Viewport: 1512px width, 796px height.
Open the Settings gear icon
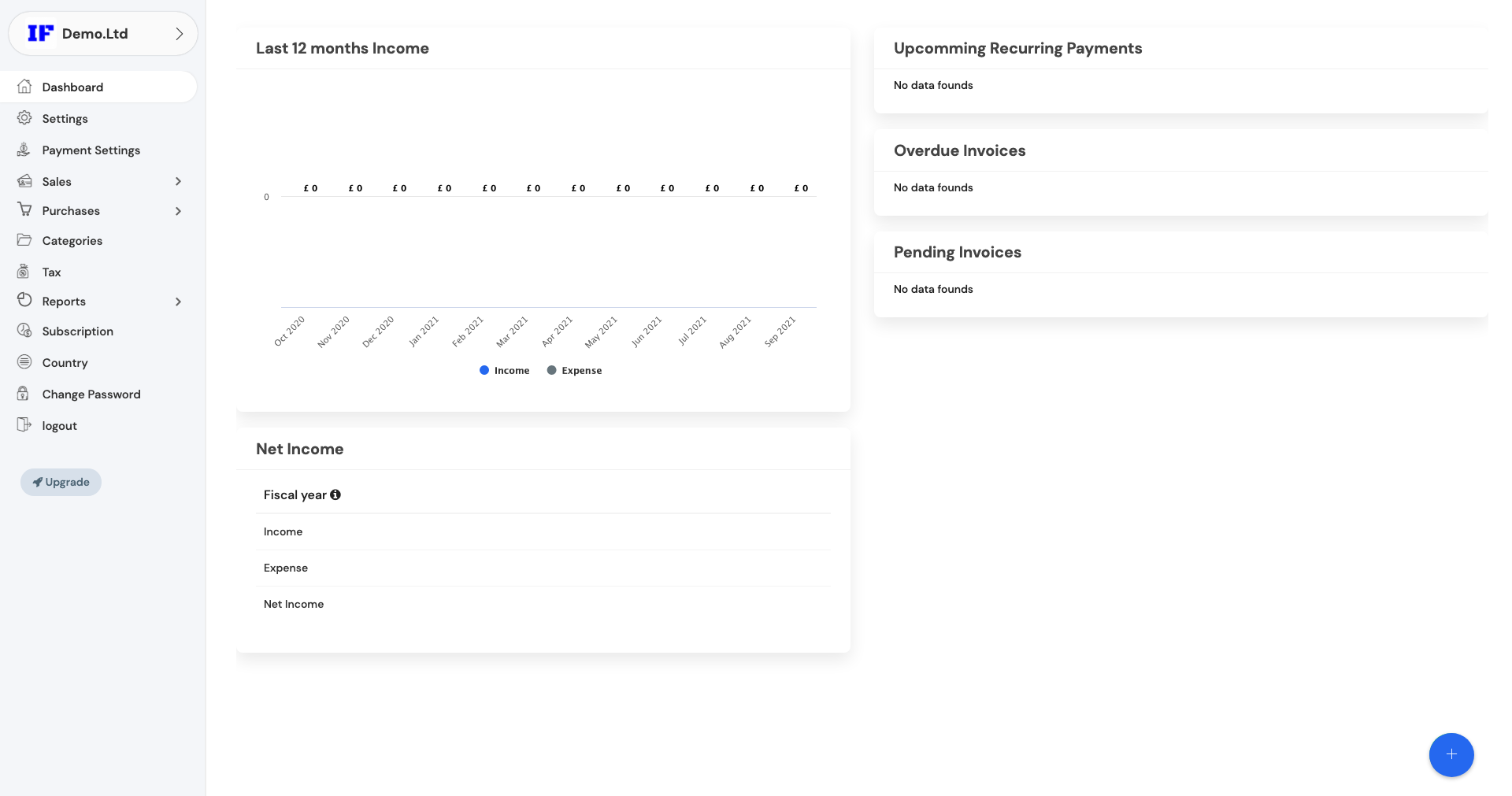point(25,118)
